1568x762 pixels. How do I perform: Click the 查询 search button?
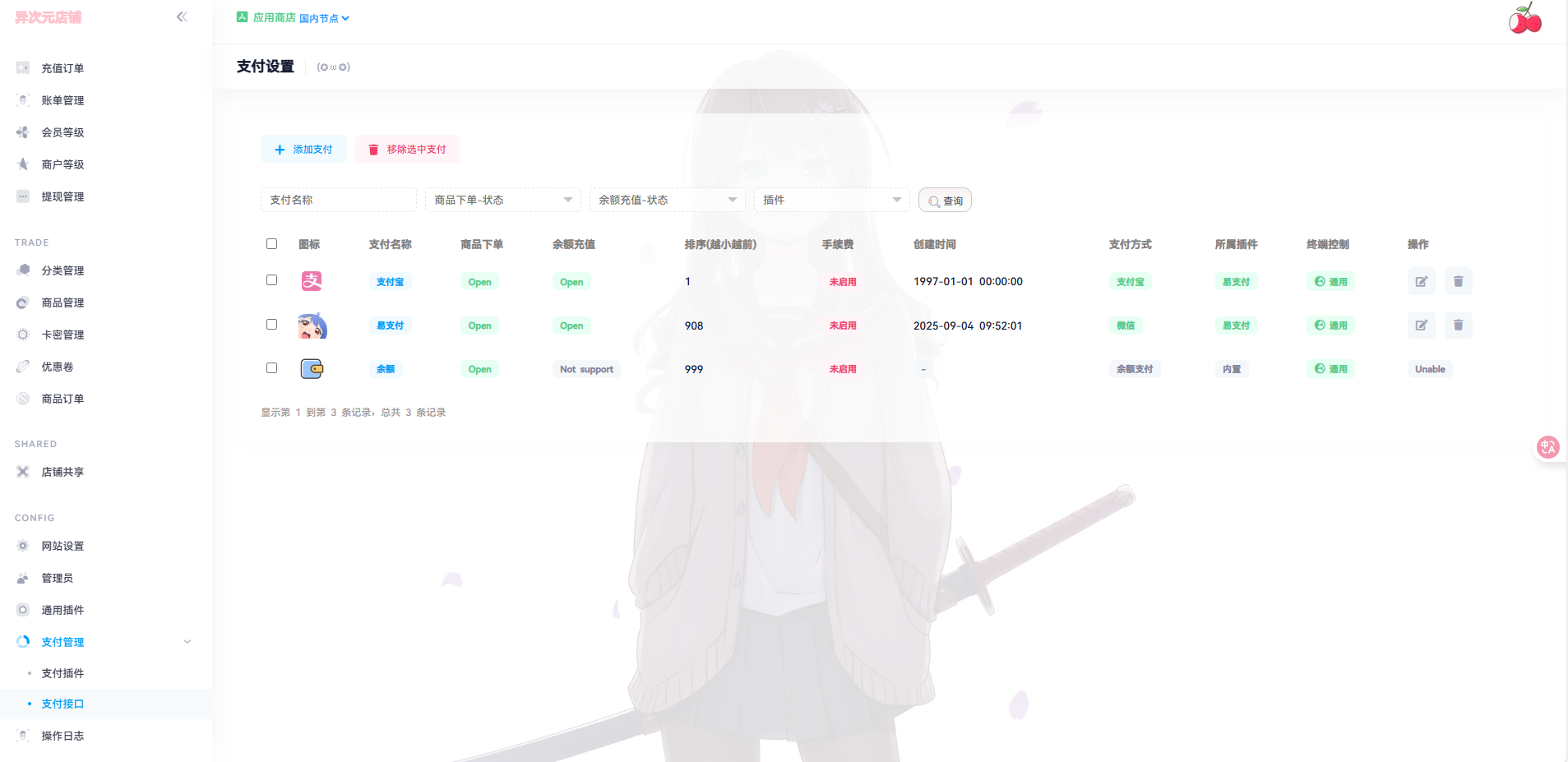tap(945, 201)
